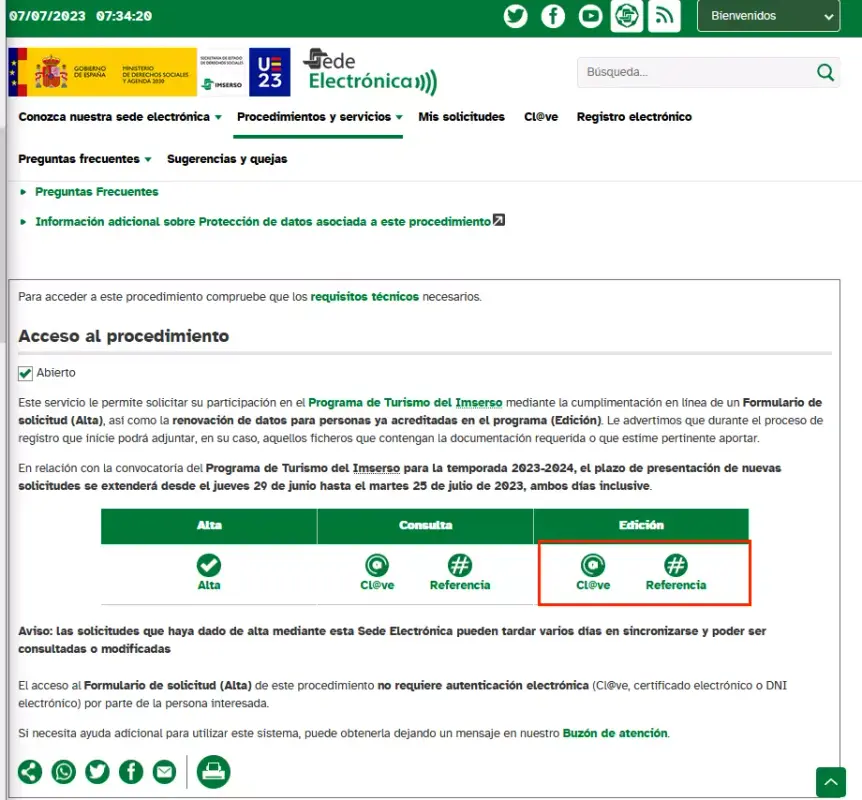Click the Sede Electrónica logo

pos(370,72)
